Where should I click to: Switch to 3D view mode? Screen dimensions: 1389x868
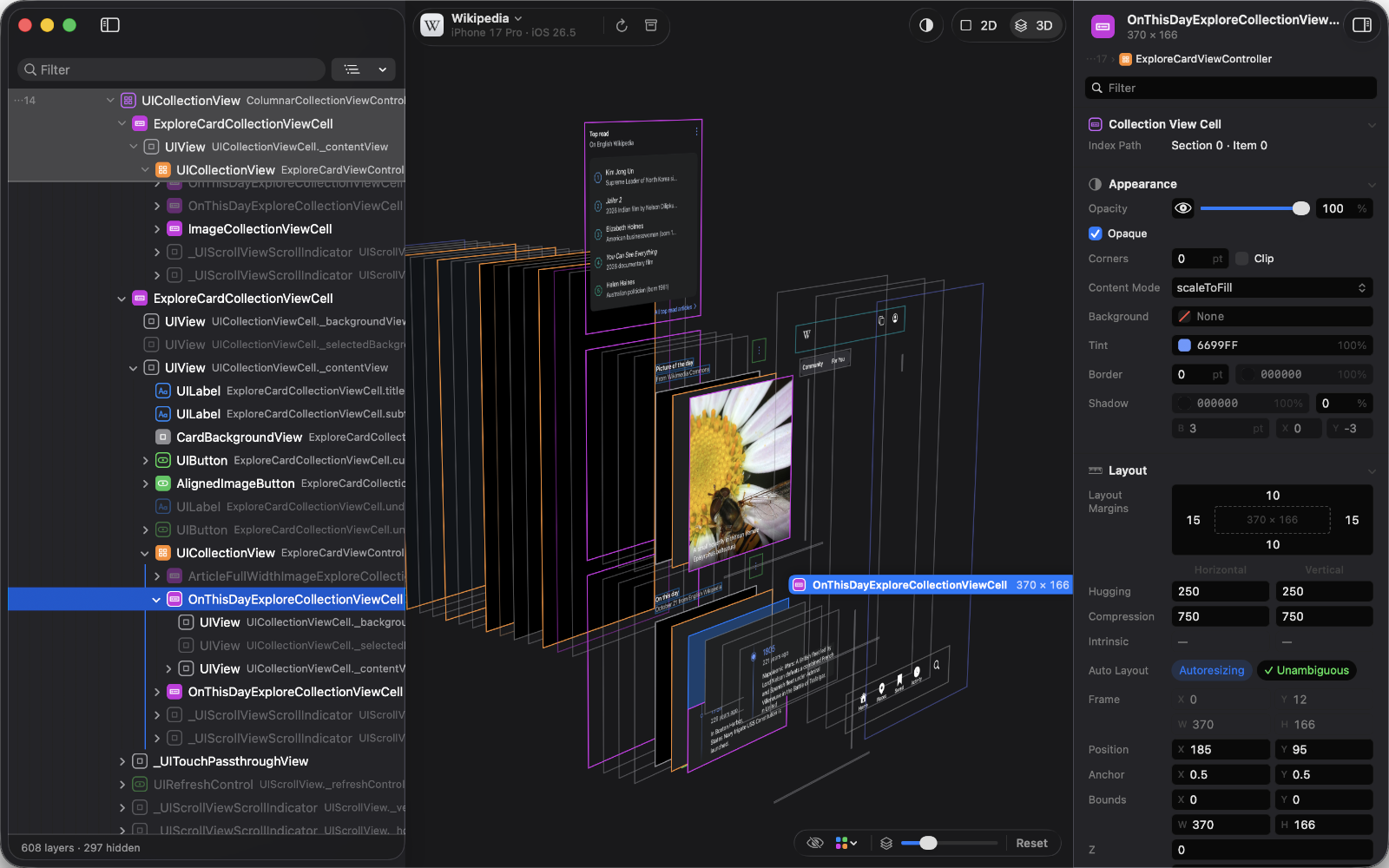click(x=1034, y=25)
